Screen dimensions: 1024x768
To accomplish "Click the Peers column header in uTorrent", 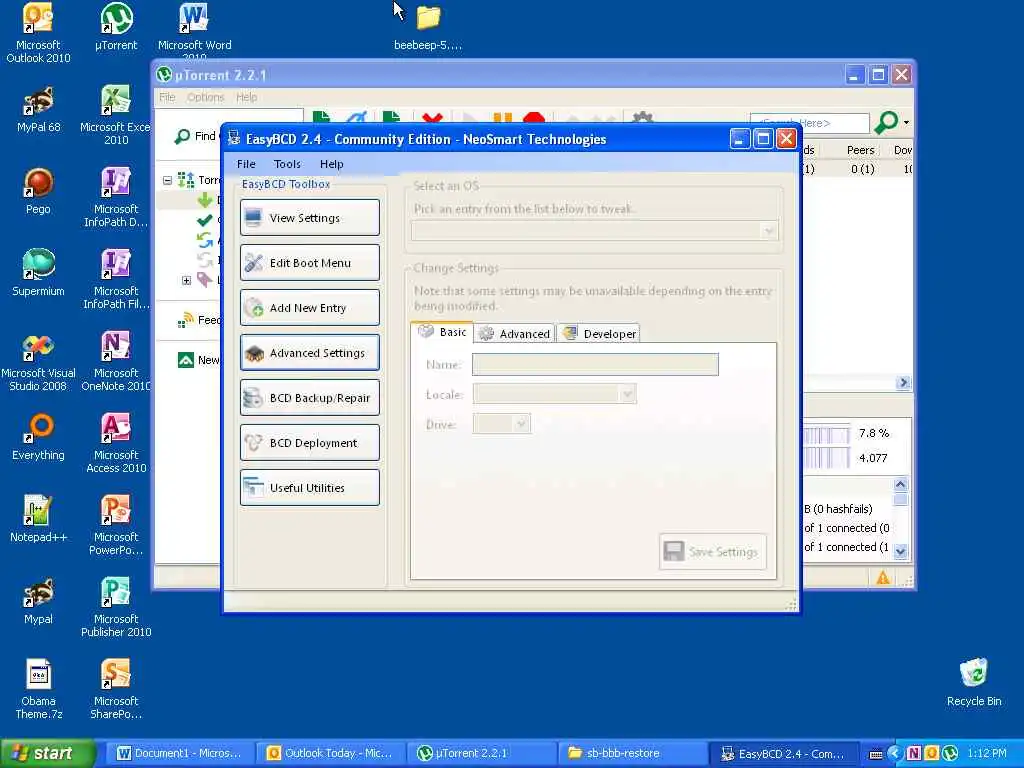I will point(860,150).
